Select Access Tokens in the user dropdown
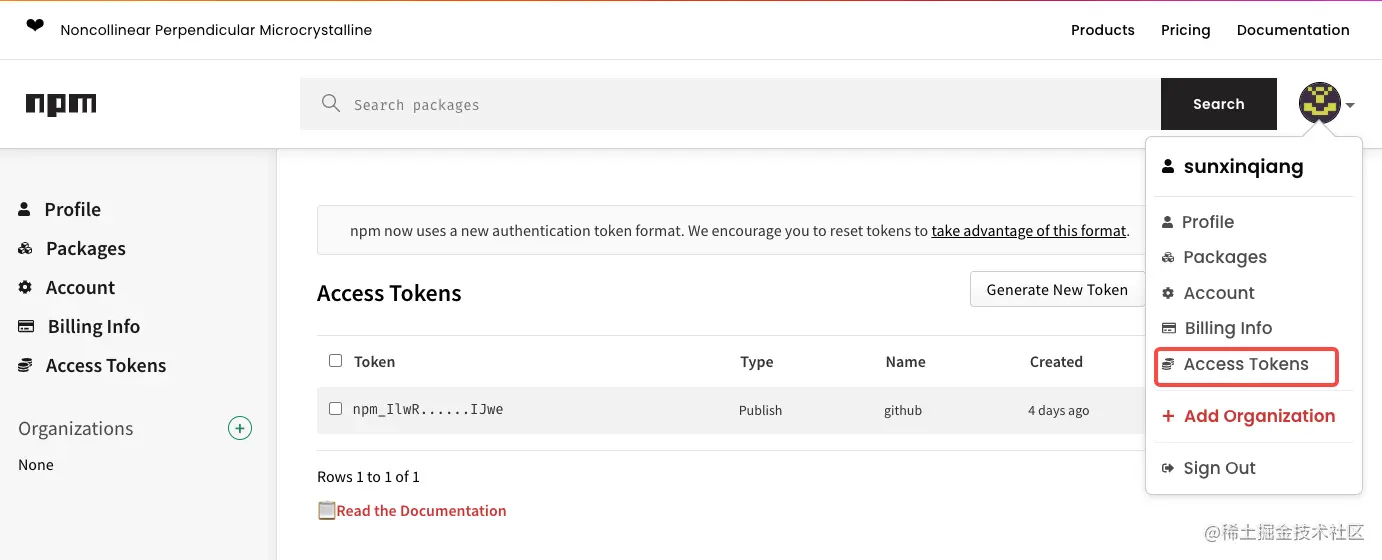 [1245, 364]
